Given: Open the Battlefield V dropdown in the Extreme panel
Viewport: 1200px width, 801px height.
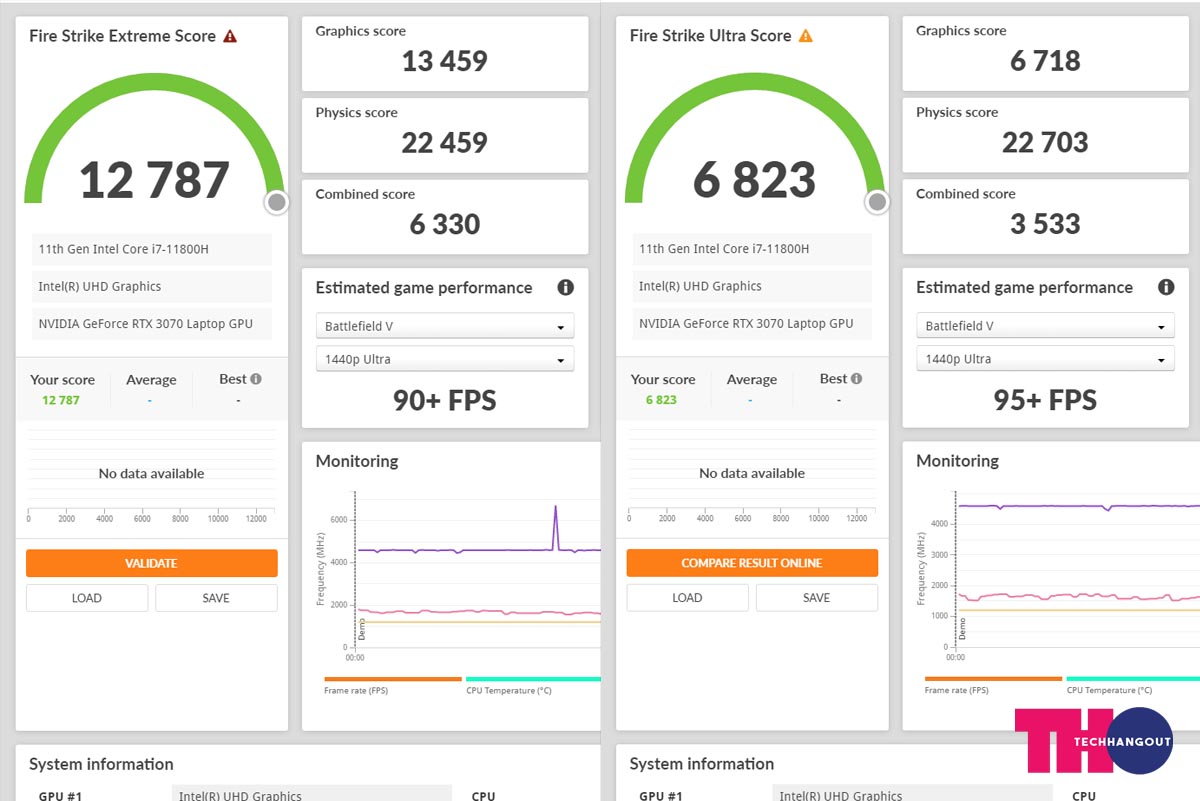Looking at the screenshot, I should 445,326.
